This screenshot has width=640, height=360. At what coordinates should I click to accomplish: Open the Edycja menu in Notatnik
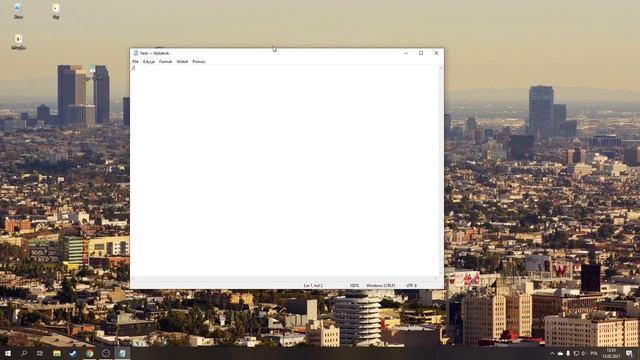click(149, 62)
